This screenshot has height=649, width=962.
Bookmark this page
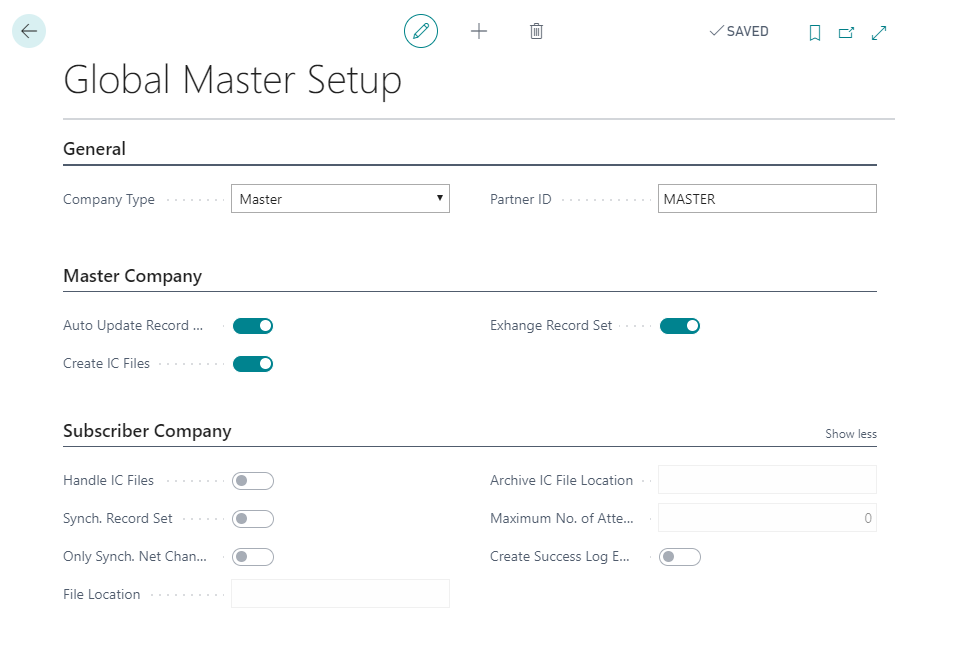click(815, 33)
